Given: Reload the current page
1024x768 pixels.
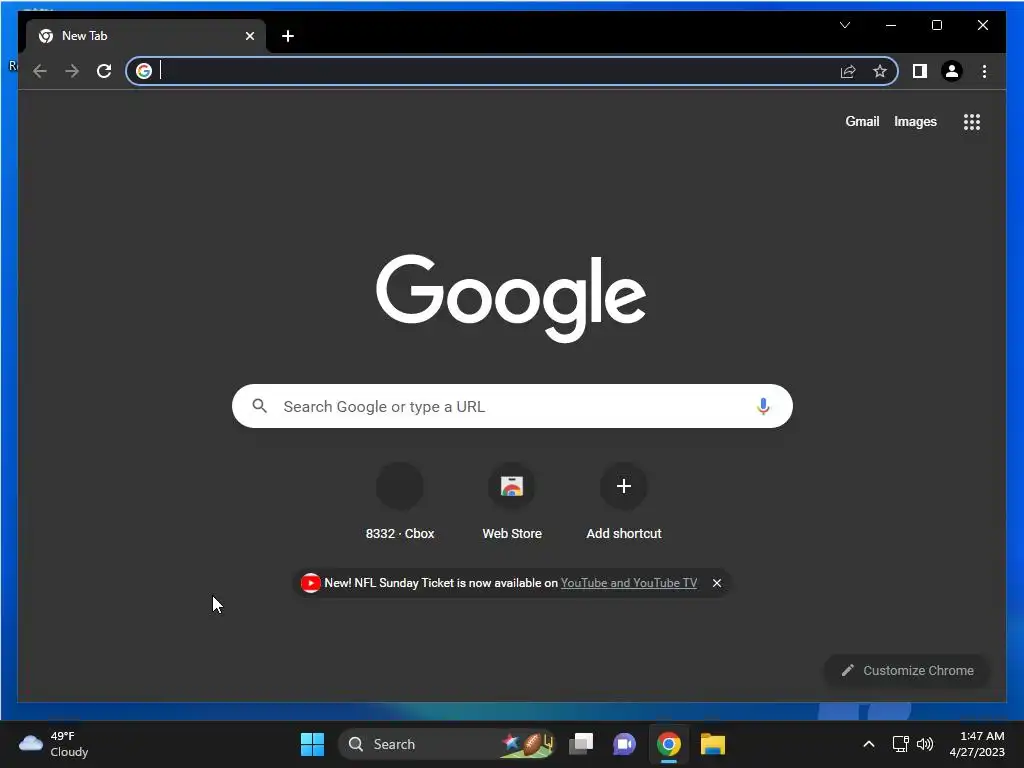Looking at the screenshot, I should tap(104, 71).
